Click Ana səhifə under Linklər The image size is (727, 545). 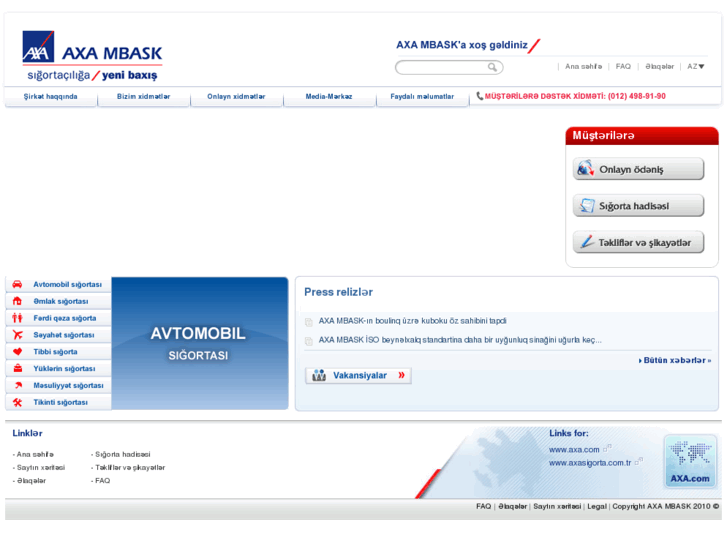33,454
